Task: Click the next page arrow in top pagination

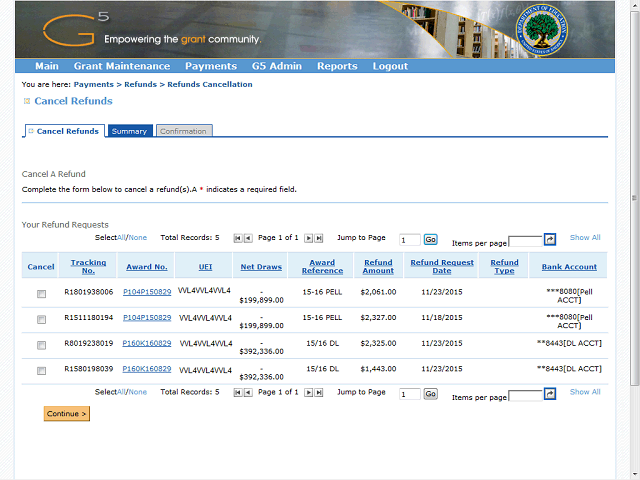Action: pyautogui.click(x=308, y=238)
